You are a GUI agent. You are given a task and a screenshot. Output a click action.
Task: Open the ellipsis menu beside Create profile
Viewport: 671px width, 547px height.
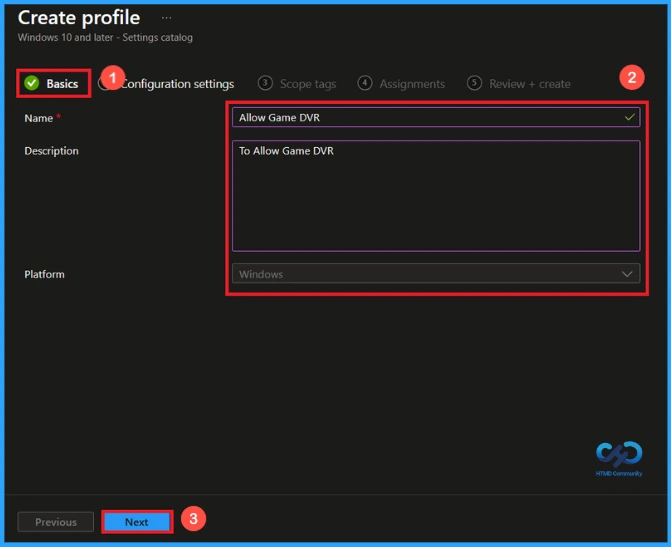point(166,18)
